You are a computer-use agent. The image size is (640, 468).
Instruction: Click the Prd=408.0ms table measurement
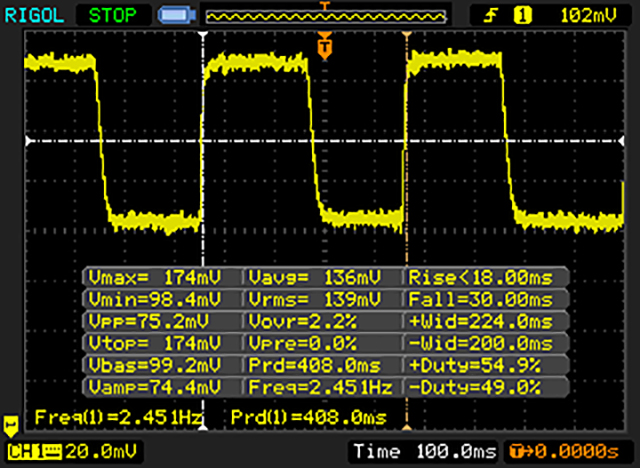(314, 365)
